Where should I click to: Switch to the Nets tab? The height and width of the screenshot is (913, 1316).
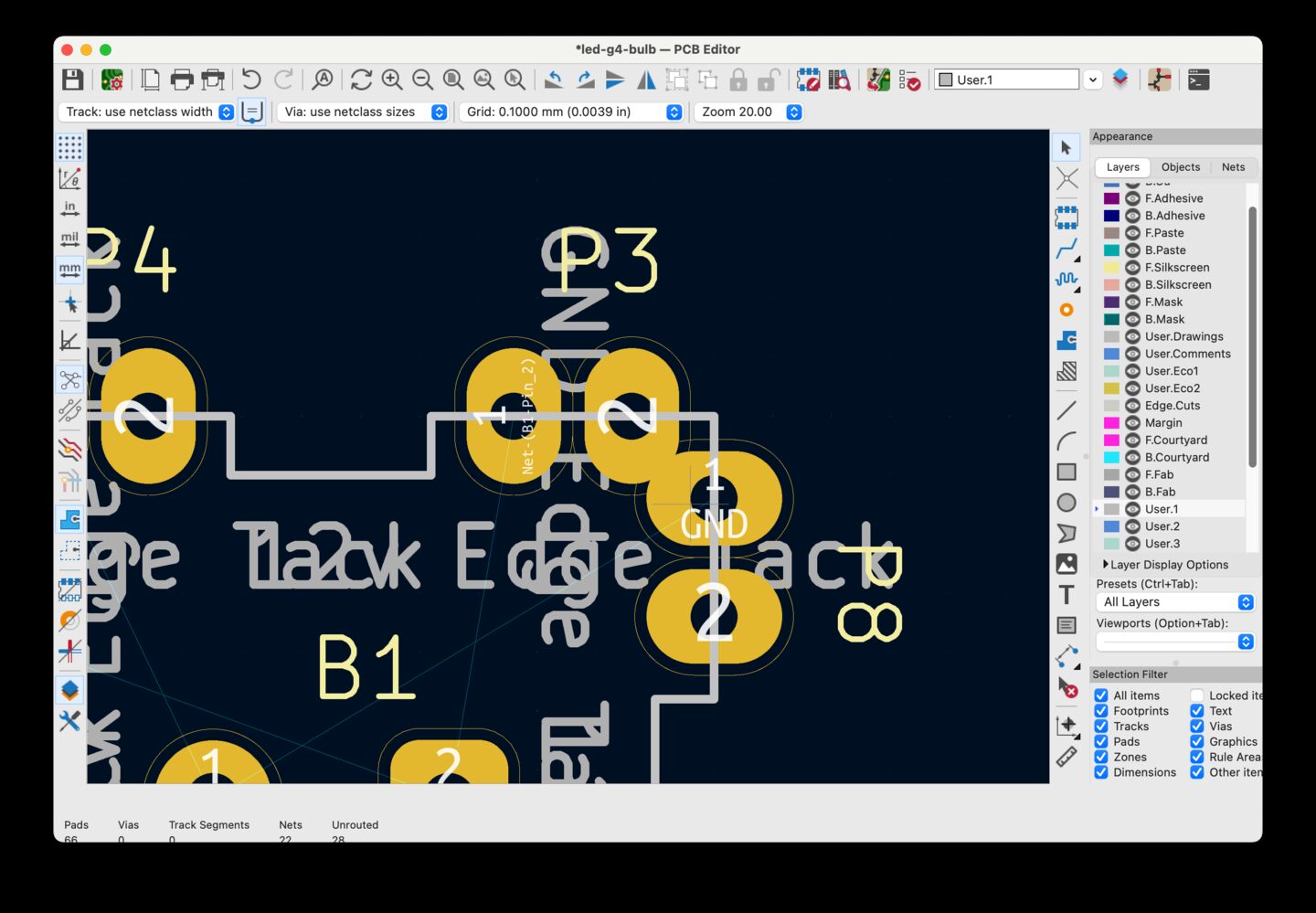pos(1233,167)
